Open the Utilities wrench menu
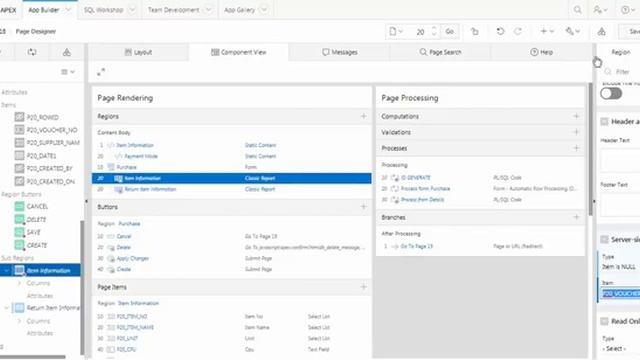This screenshot has height=360, width=640. (x=573, y=31)
